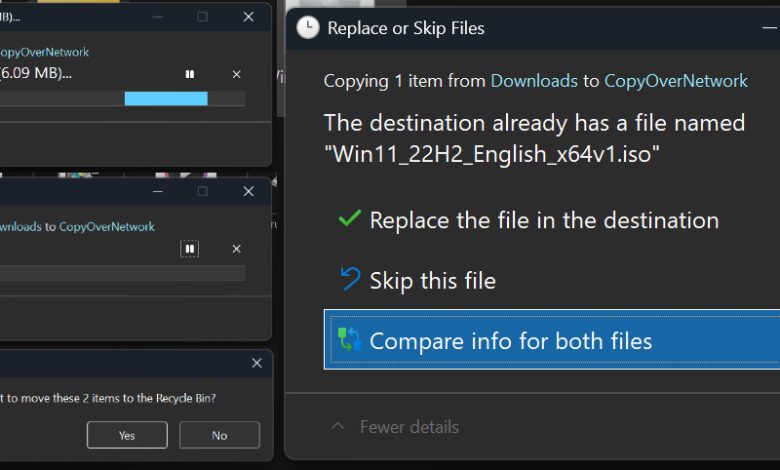Click the clock icon in dialog title
Image resolution: width=780 pixels, height=470 pixels.
[308, 28]
